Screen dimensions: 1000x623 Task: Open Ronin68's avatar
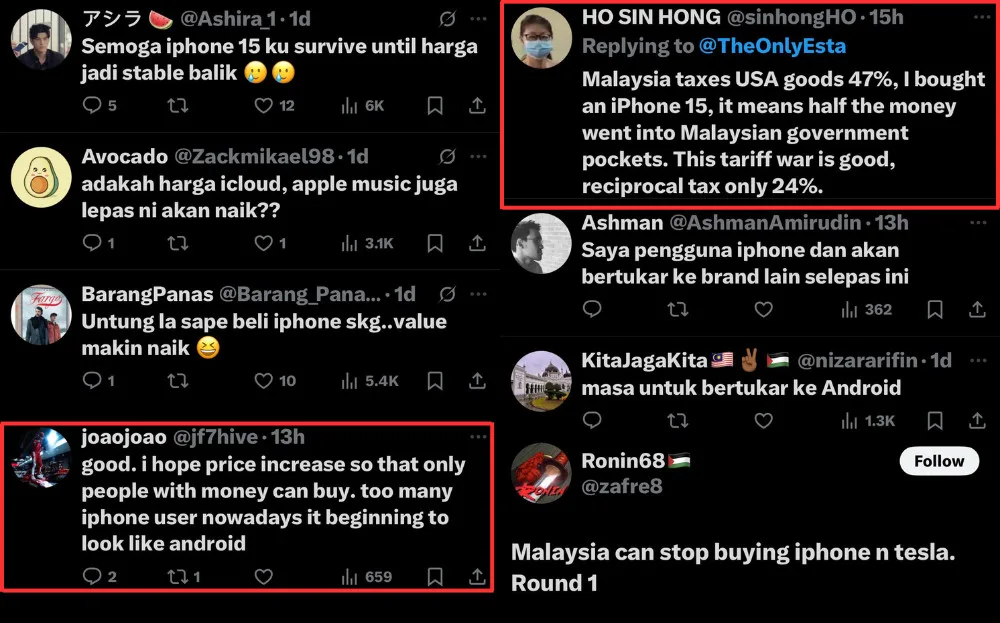tap(541, 473)
